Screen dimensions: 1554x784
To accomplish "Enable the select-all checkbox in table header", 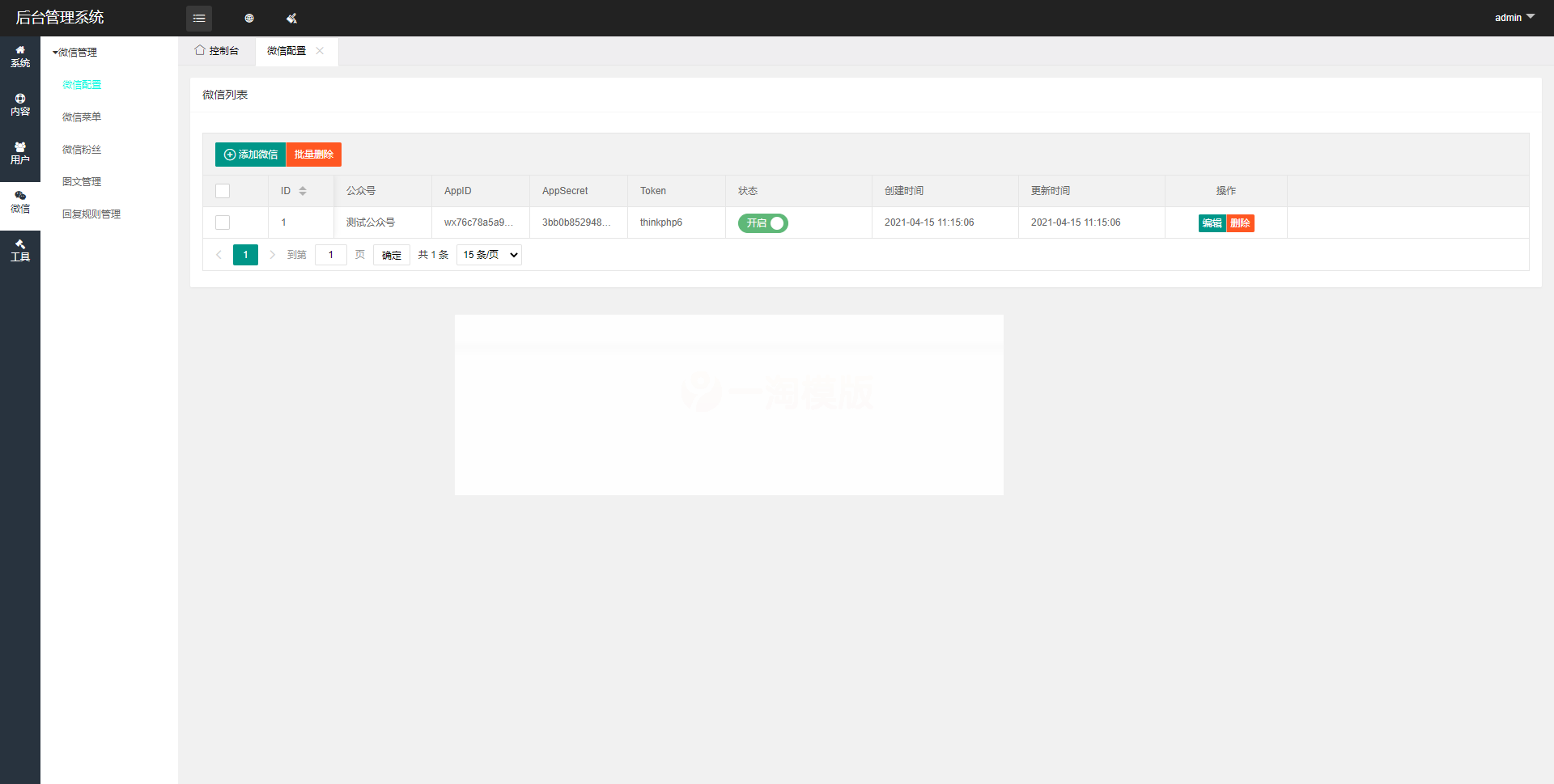I will coord(223,191).
